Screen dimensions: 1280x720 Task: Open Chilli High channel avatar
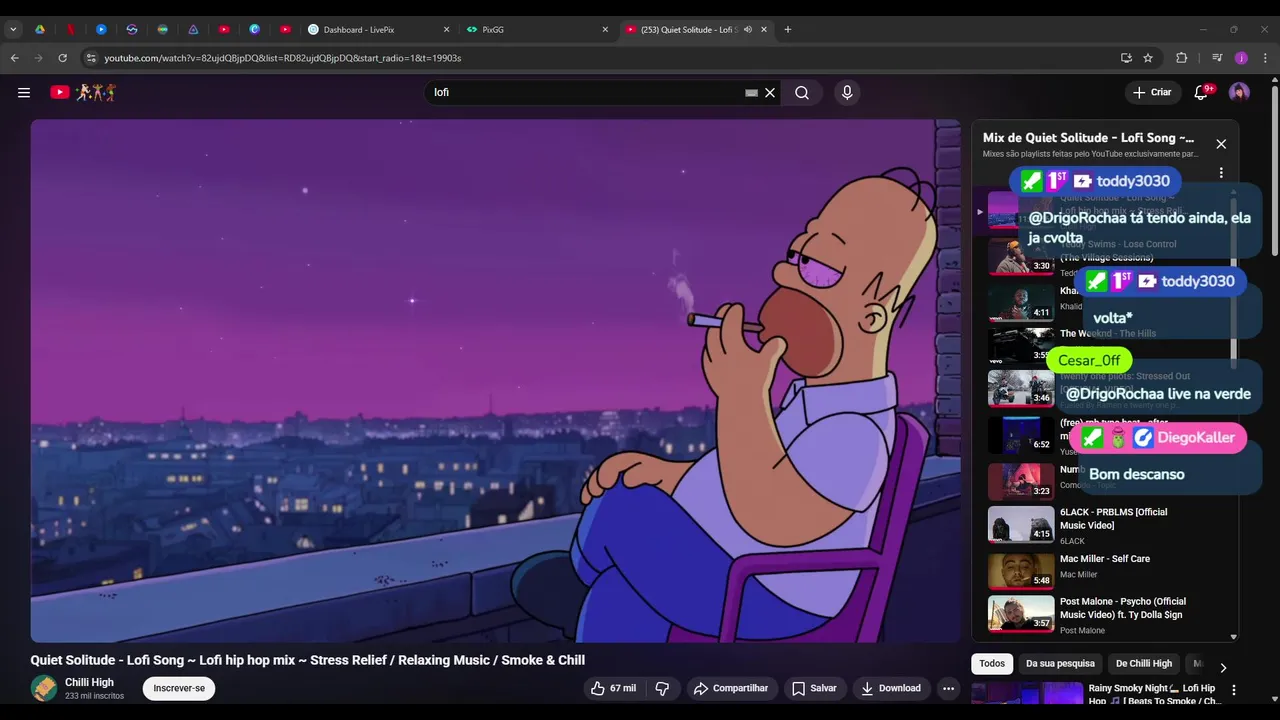(x=44, y=688)
